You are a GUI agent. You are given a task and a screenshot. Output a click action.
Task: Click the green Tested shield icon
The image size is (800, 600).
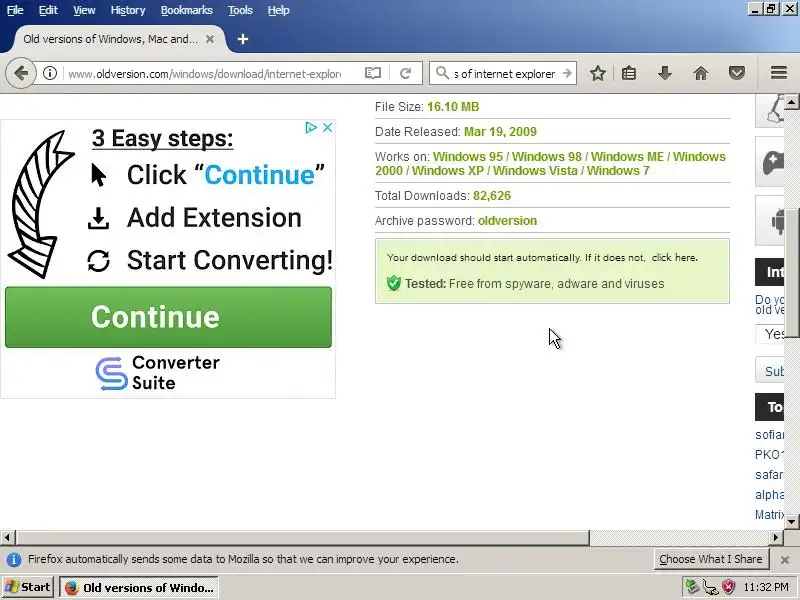pos(393,283)
